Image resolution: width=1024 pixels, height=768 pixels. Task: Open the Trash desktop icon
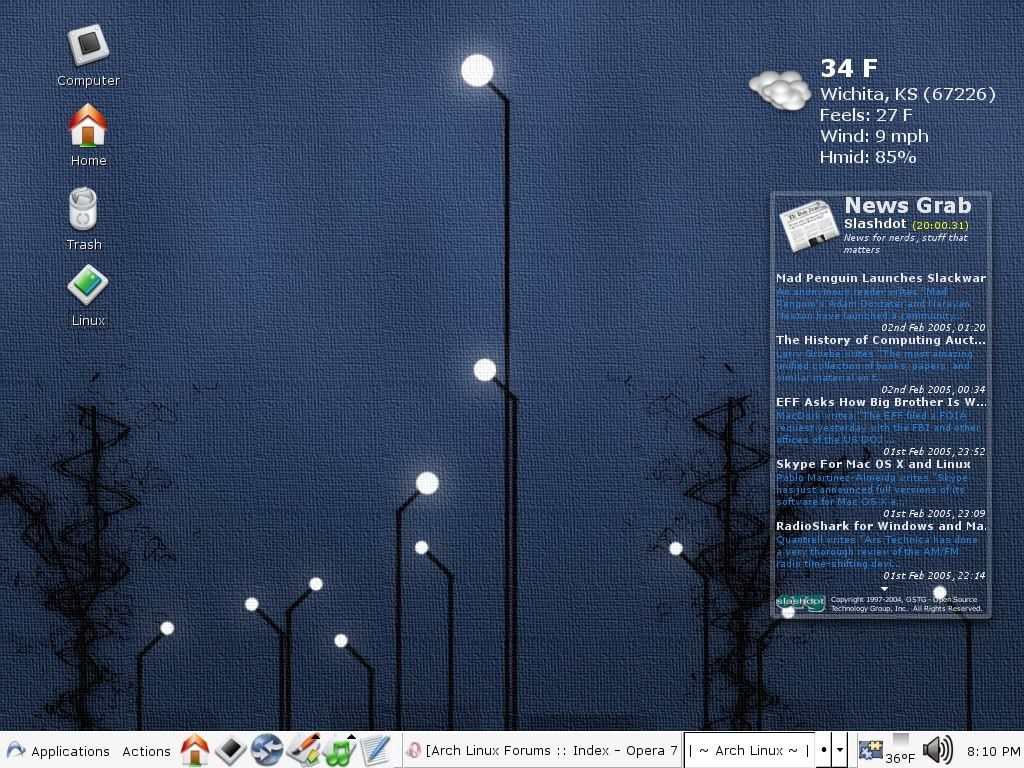(84, 219)
